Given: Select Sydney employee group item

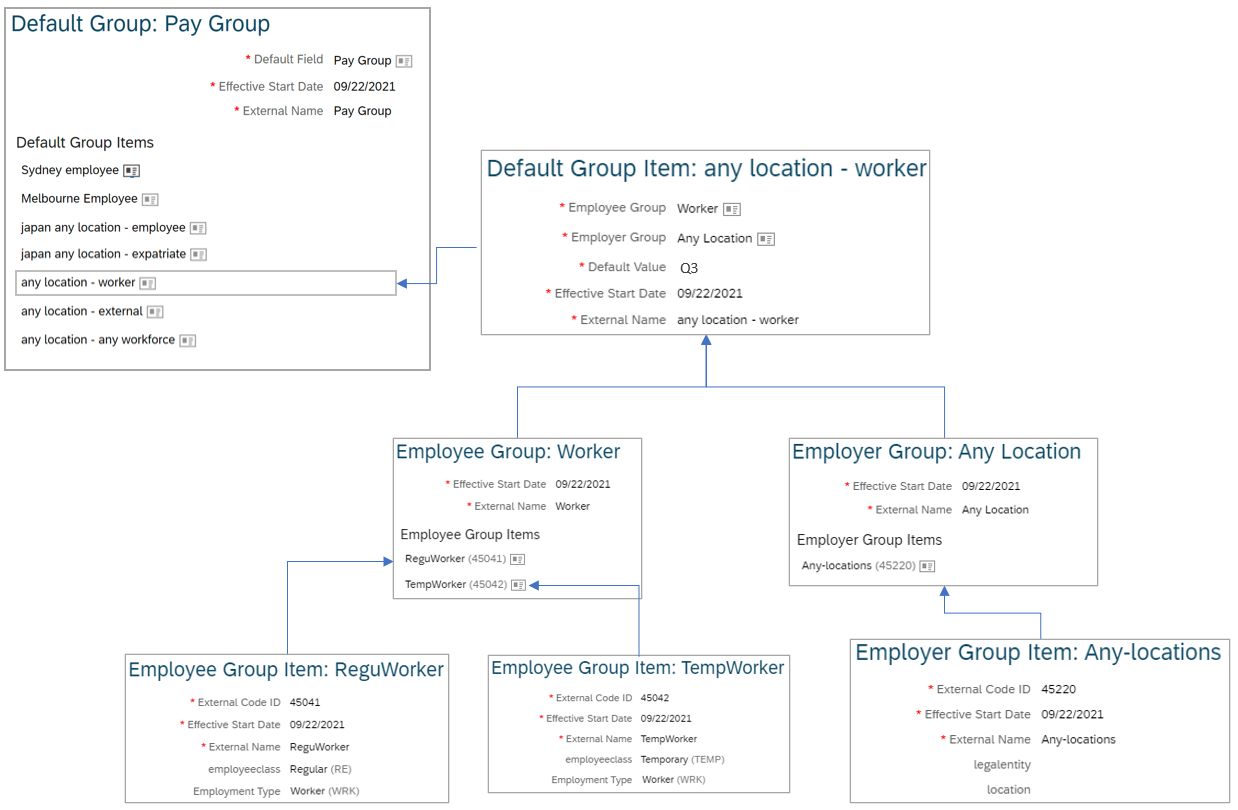Looking at the screenshot, I should click(70, 171).
